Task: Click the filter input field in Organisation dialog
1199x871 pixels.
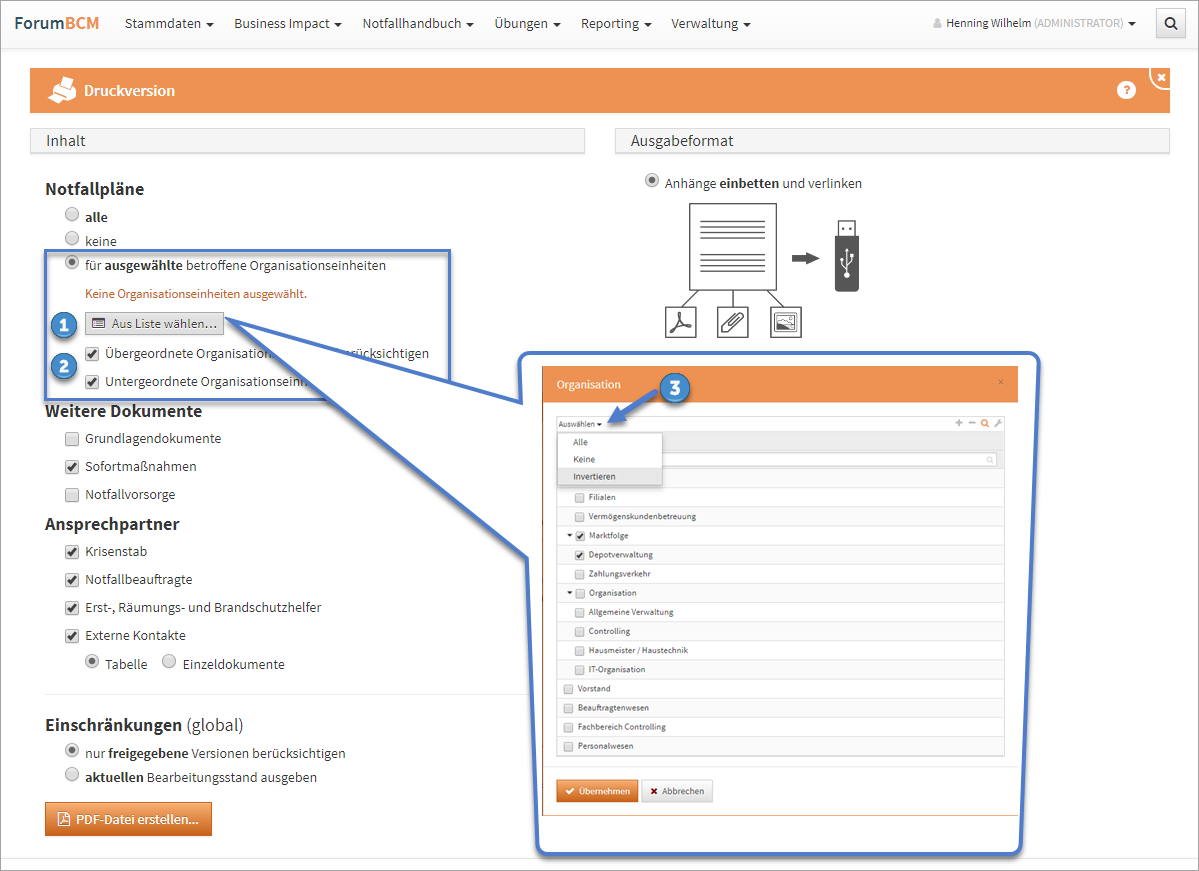Action: click(x=830, y=459)
